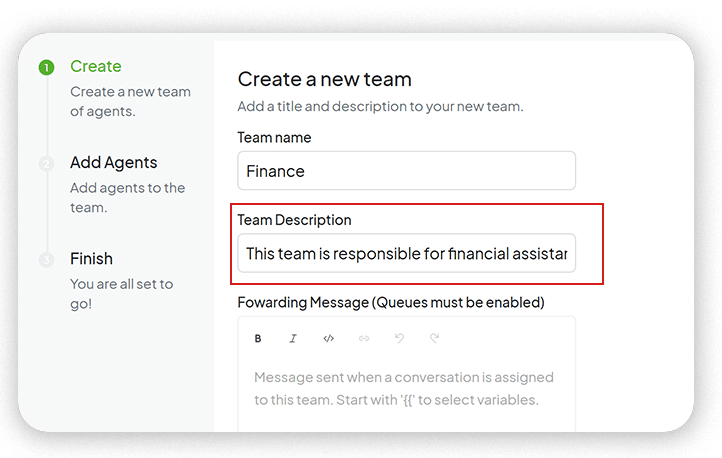Click "Add agents to the team." text
The height and width of the screenshot is (458, 722).
(127, 198)
